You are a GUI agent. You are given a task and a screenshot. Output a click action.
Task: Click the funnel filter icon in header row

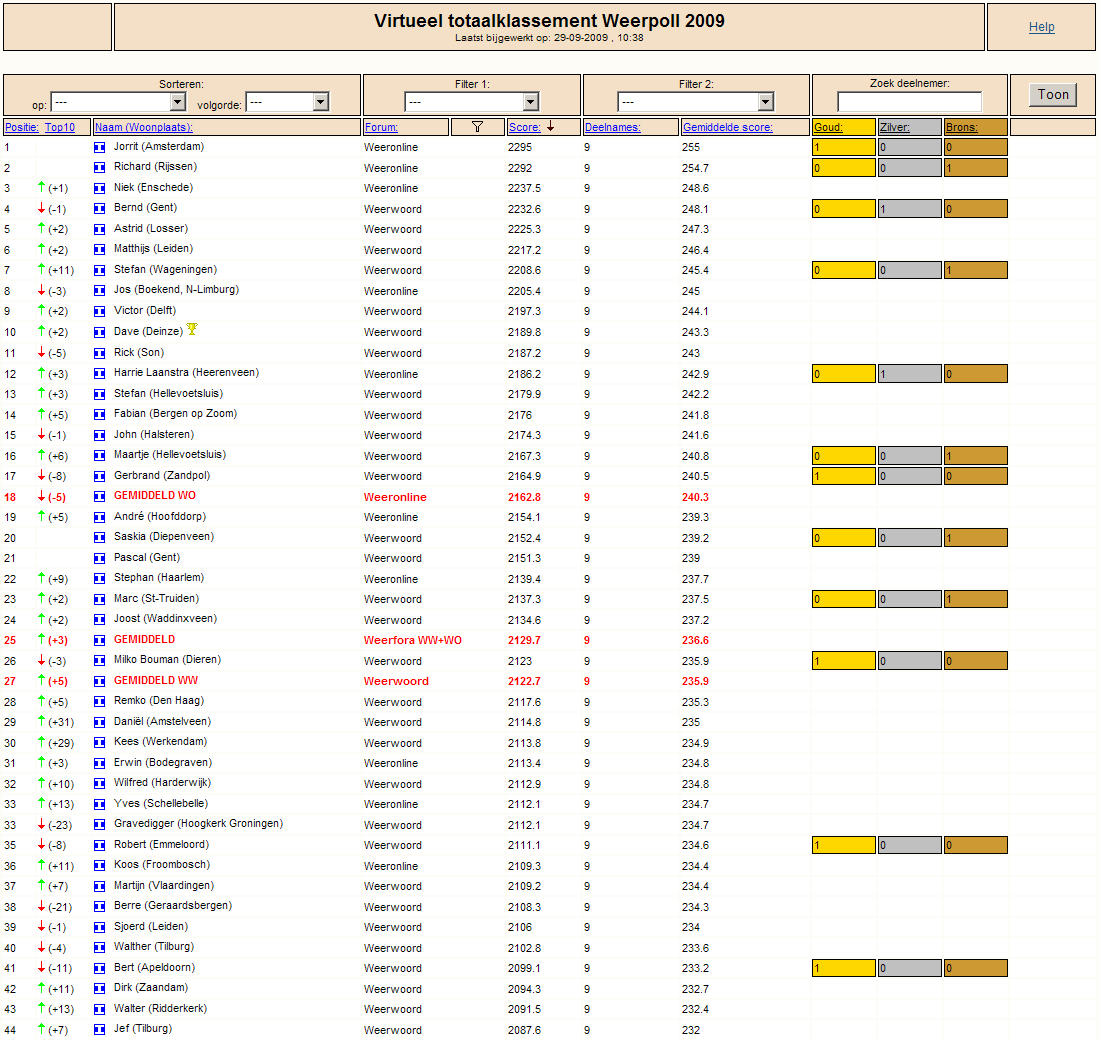(477, 127)
